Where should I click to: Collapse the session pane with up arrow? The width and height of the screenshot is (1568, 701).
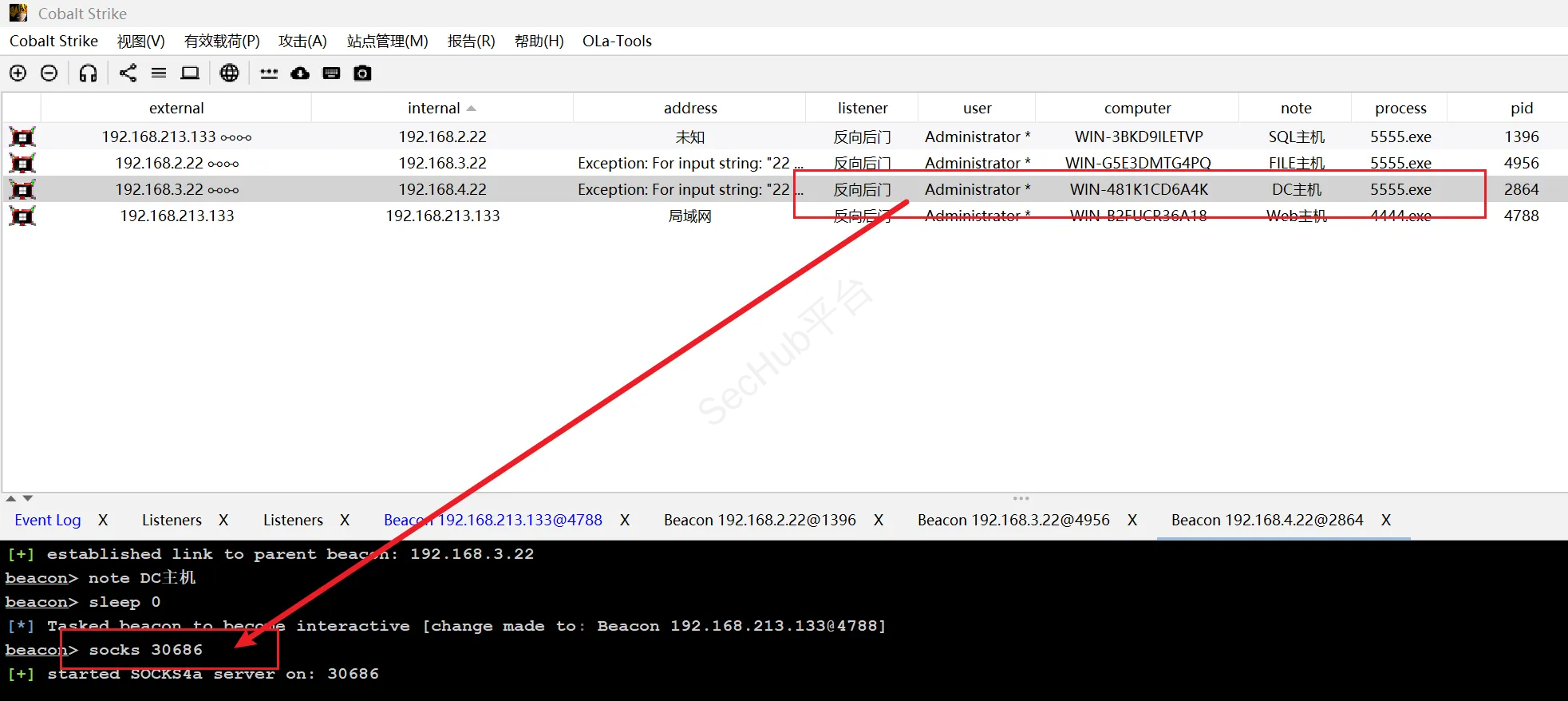click(11, 498)
